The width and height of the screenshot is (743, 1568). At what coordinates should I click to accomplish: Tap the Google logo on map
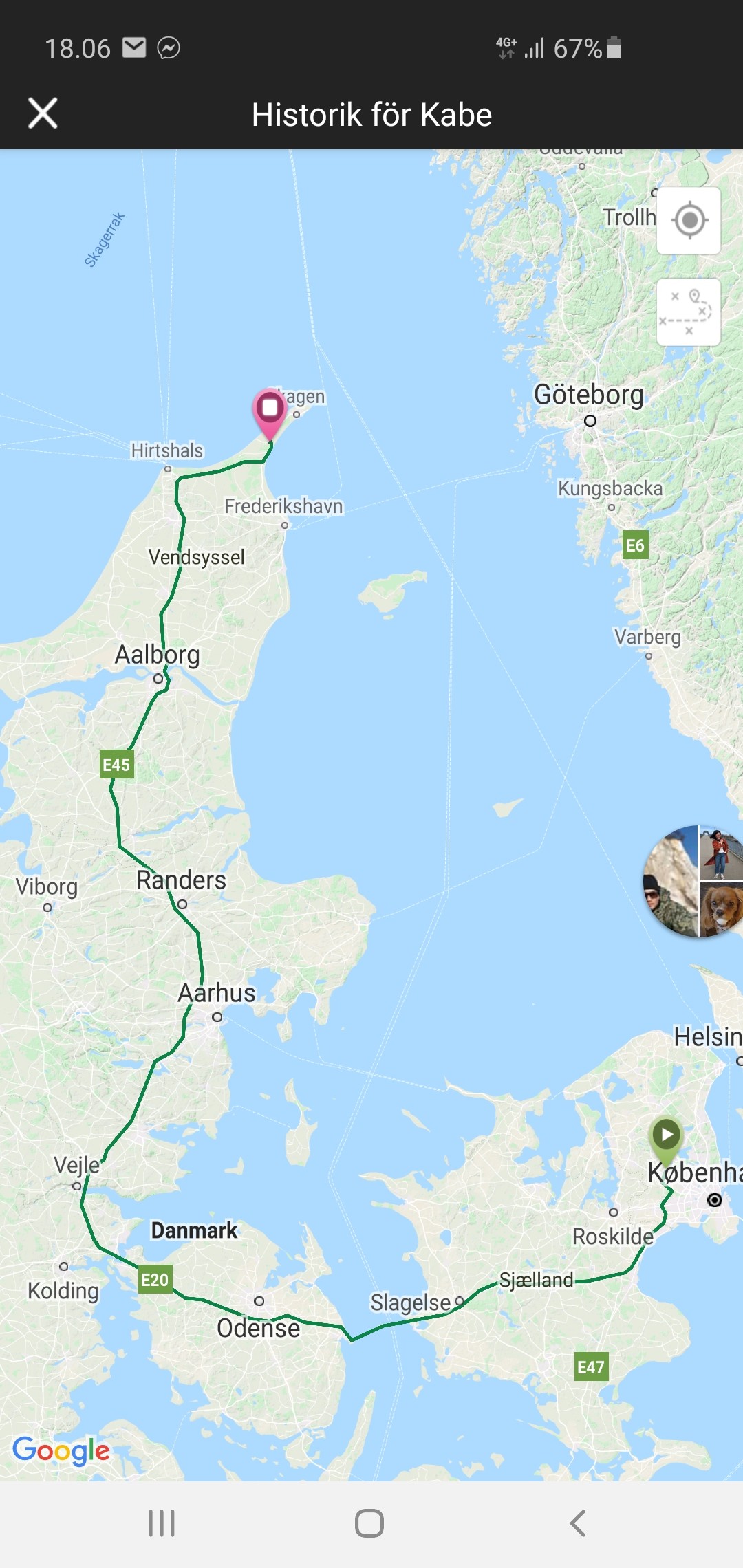pyautogui.click(x=61, y=1450)
